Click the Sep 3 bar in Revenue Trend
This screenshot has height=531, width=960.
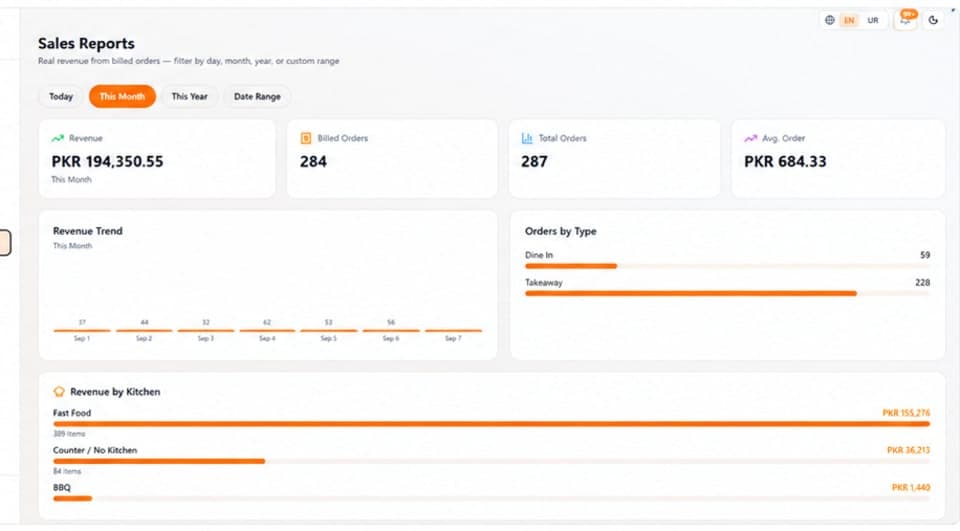click(206, 331)
